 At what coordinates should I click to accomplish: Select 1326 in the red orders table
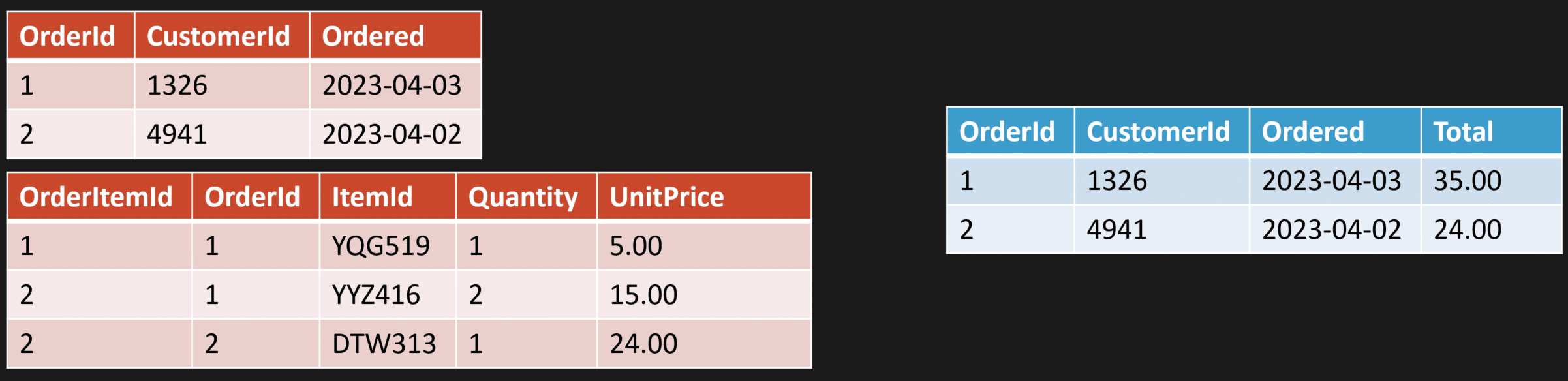pyautogui.click(x=177, y=85)
